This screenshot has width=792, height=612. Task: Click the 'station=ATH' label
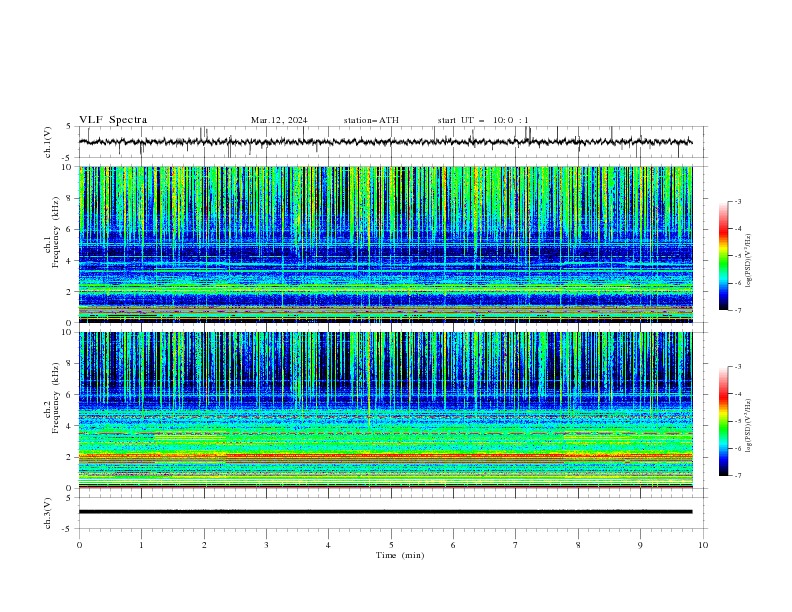371,120
